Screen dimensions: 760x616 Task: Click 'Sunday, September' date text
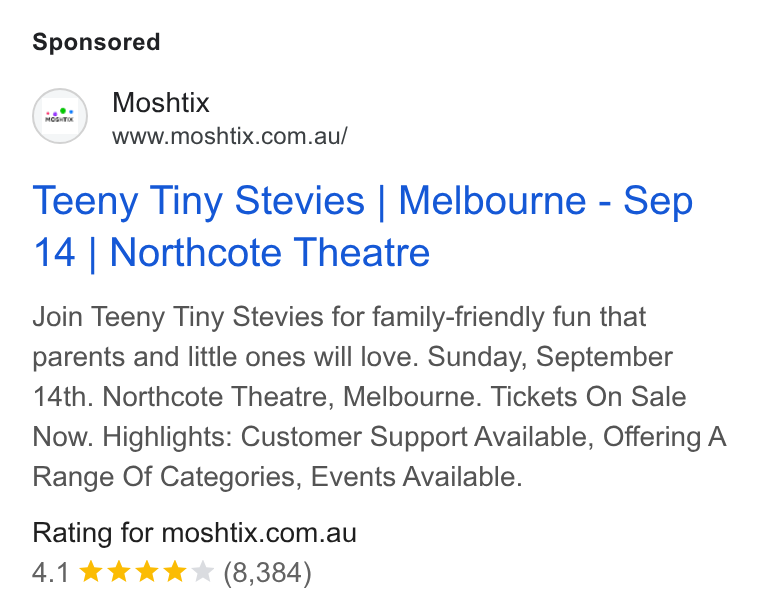(x=550, y=358)
